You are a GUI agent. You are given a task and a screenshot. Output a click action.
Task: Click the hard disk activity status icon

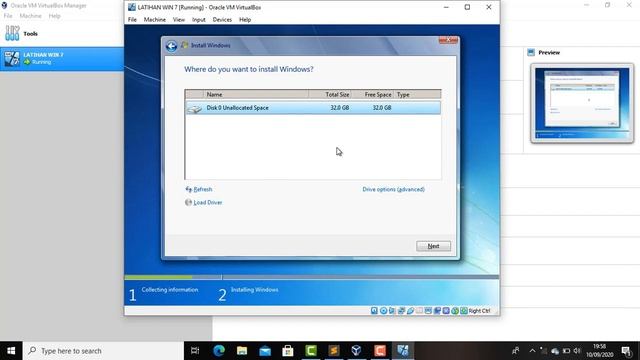374,311
